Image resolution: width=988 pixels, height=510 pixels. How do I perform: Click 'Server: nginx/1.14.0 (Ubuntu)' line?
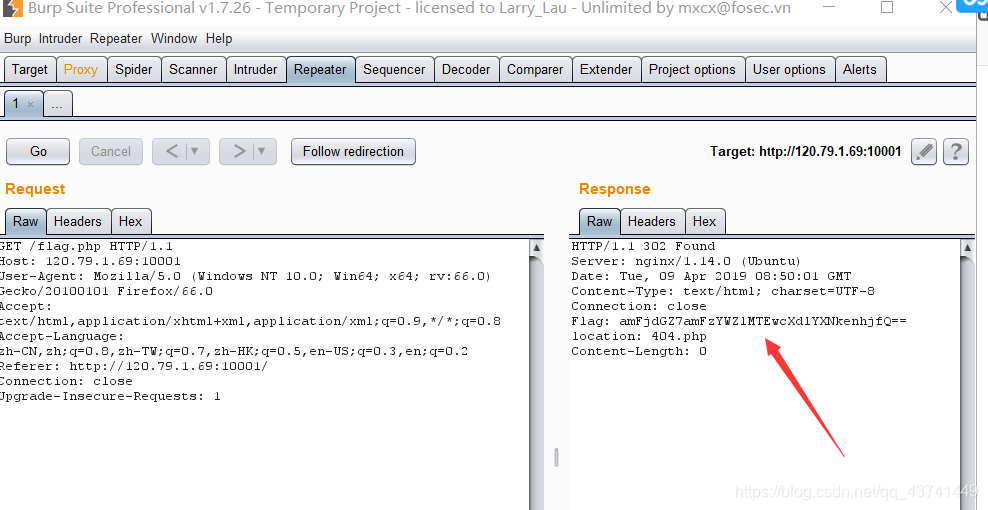click(686, 261)
